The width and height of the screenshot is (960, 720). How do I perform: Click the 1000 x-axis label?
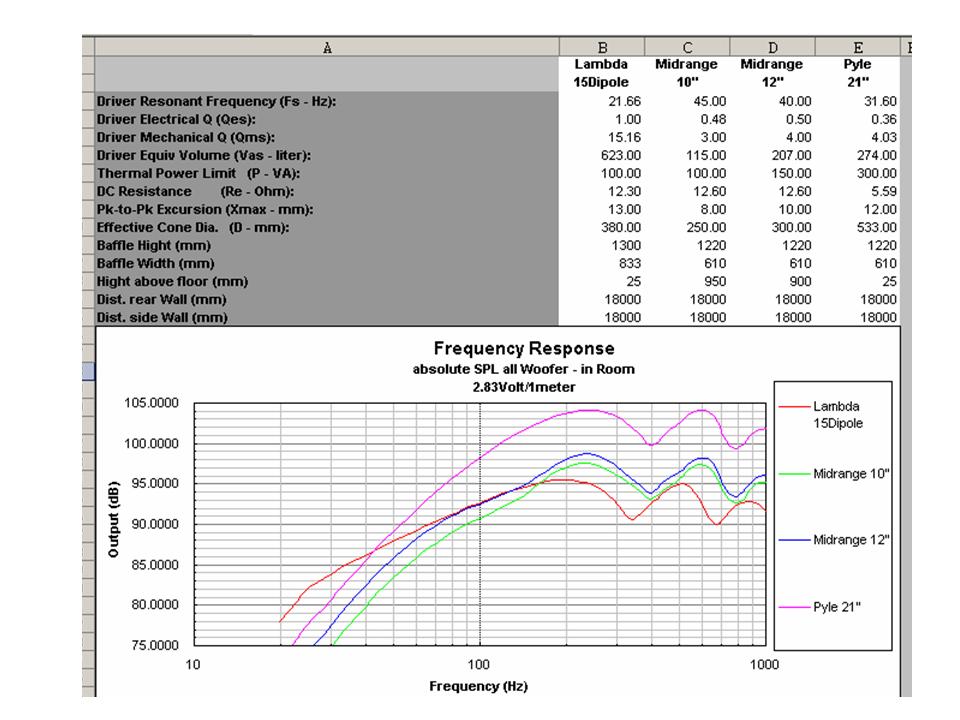point(764,664)
